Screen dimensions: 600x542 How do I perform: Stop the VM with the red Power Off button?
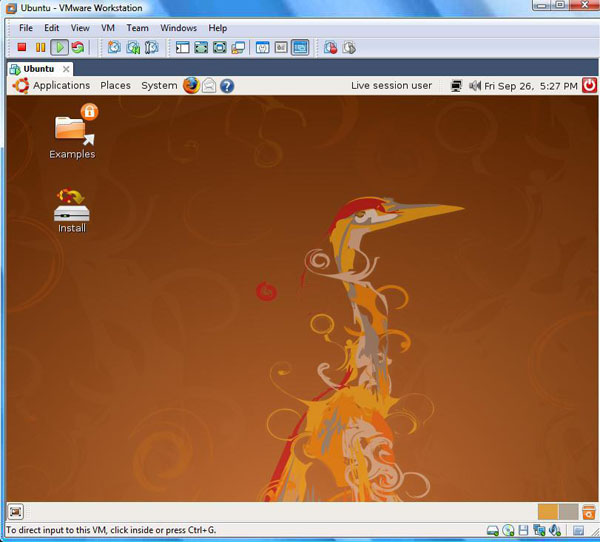22,47
